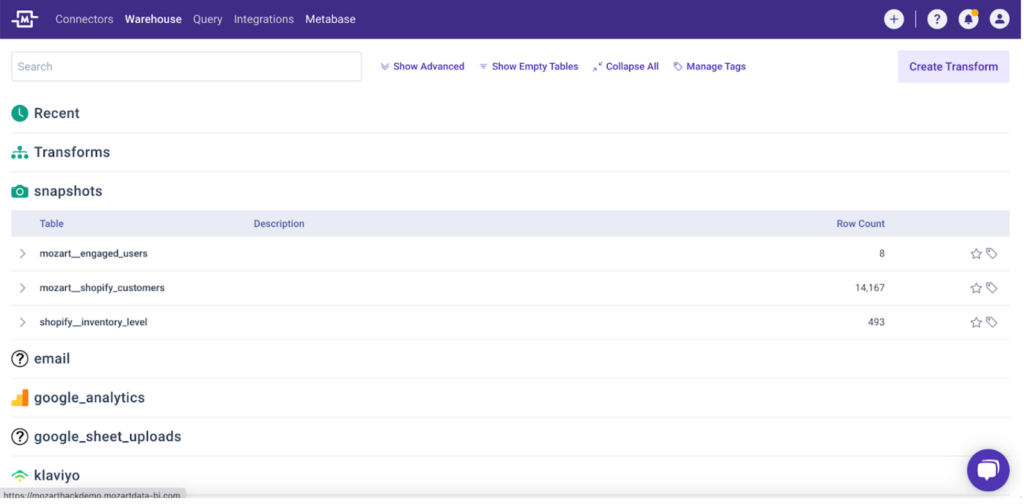Click the Transforms hierarchy icon

pos(20,152)
